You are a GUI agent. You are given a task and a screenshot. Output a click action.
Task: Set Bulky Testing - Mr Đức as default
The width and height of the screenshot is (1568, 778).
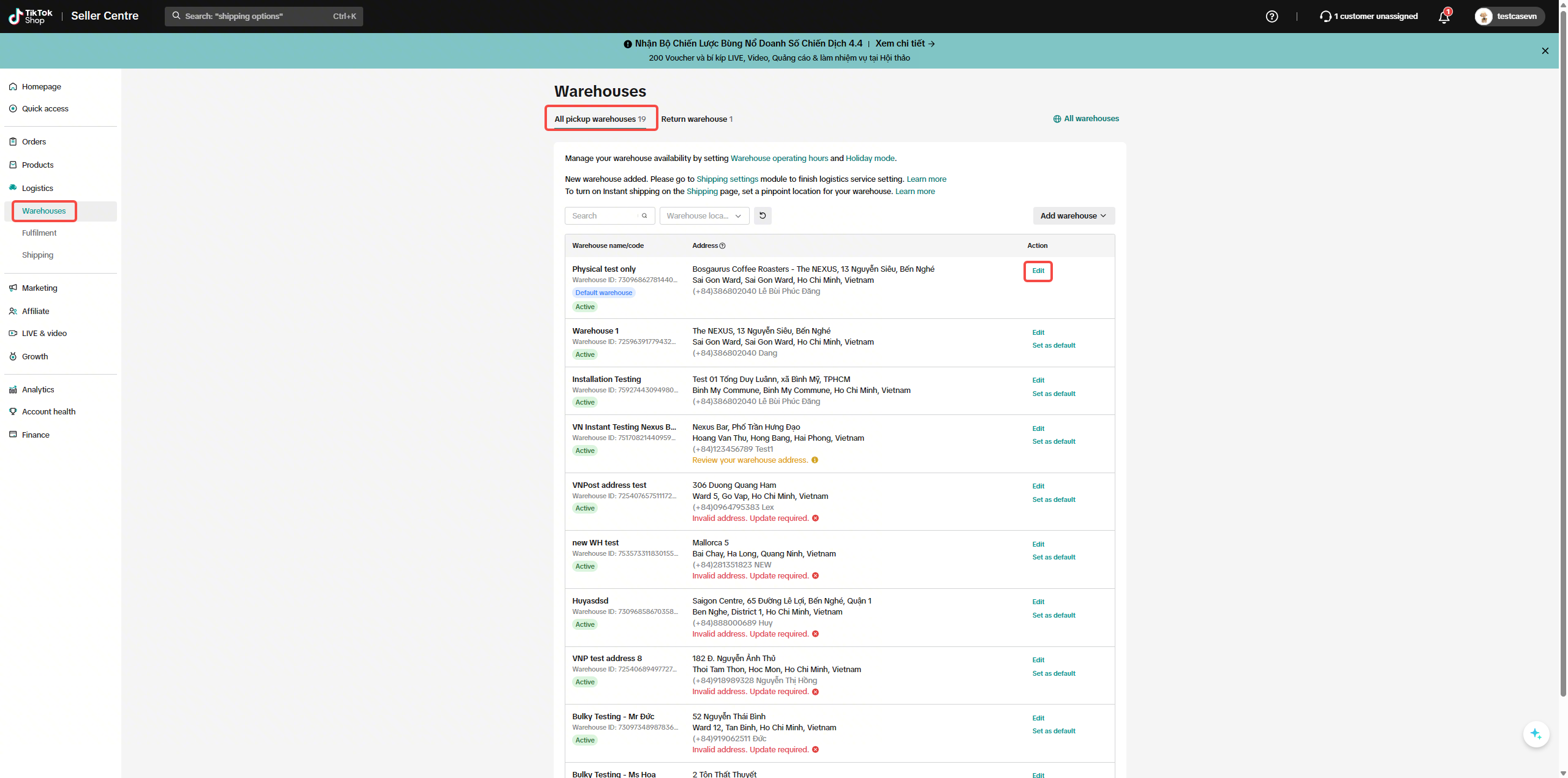click(x=1053, y=731)
